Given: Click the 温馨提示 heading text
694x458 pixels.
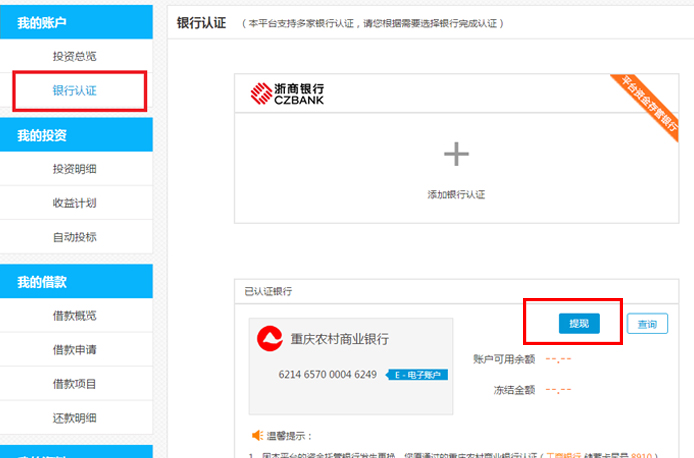Looking at the screenshot, I should (x=289, y=436).
